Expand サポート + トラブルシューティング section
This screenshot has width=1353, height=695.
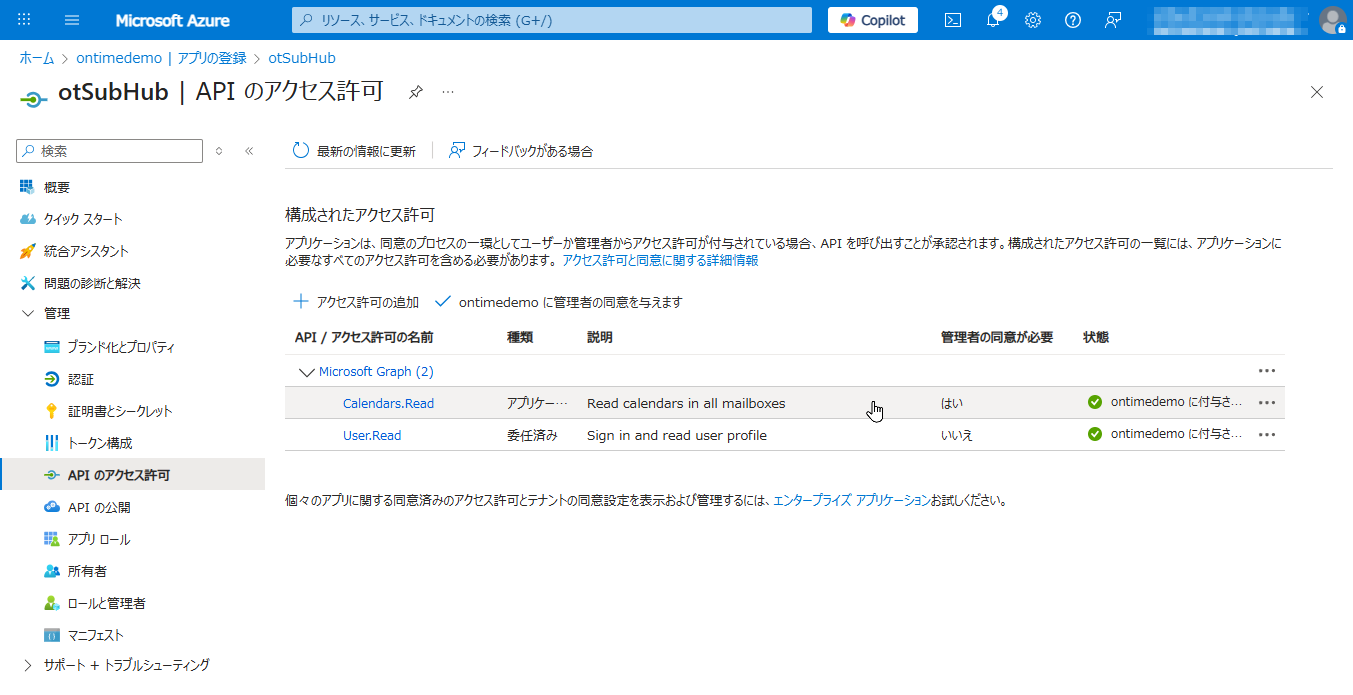(27, 665)
